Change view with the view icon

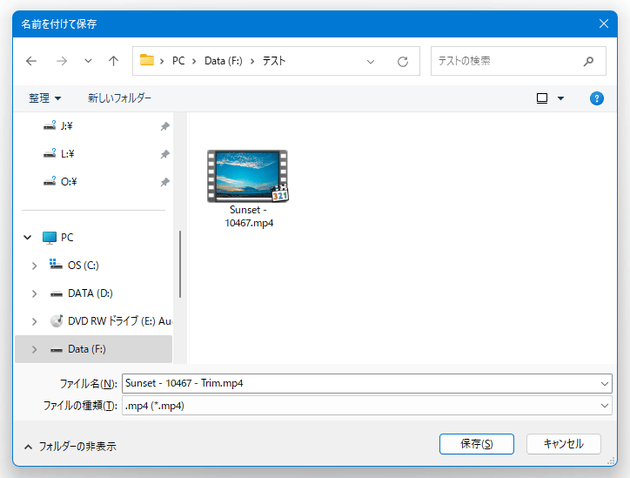(542, 98)
